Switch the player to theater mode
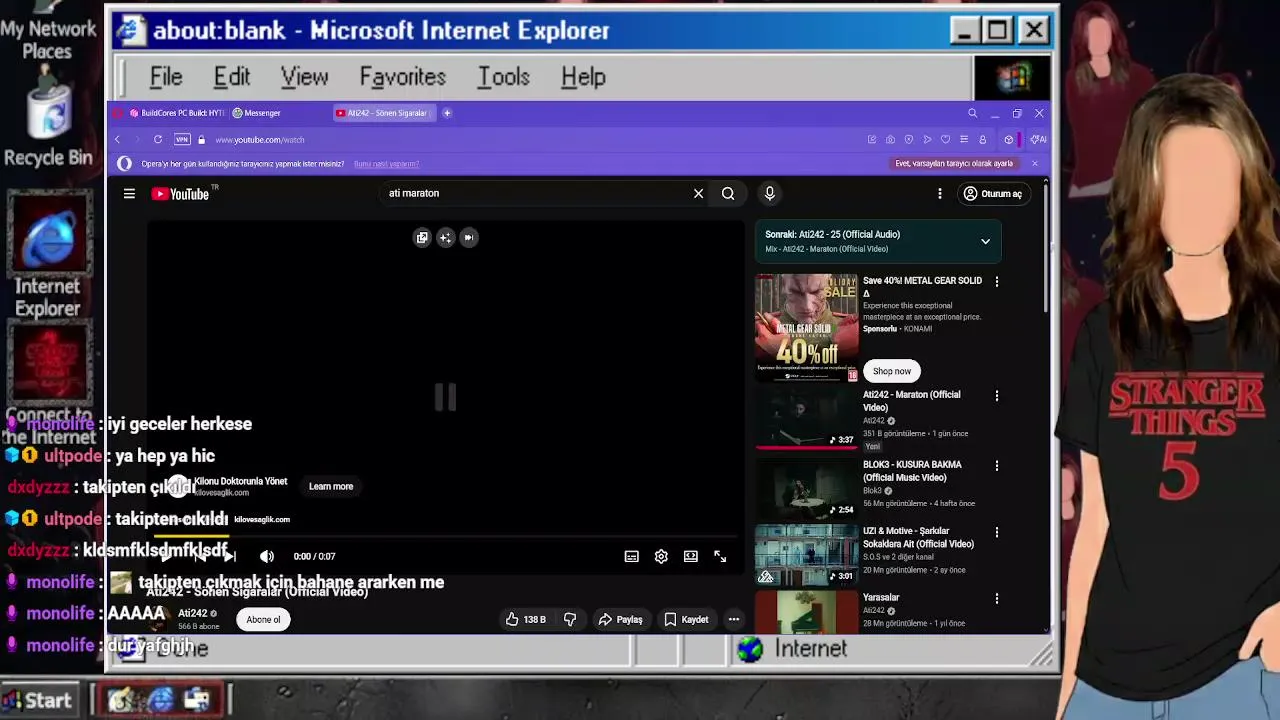Image resolution: width=1280 pixels, height=720 pixels. pos(691,556)
